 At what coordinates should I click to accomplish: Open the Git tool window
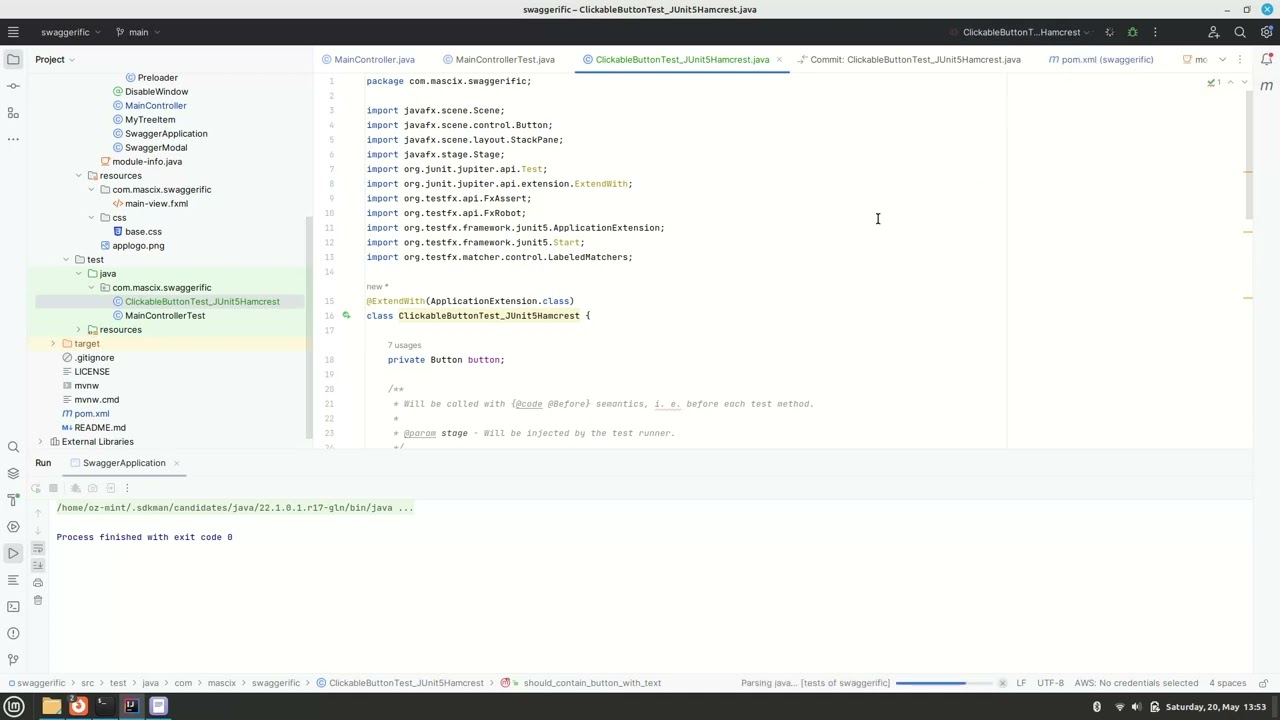[x=13, y=660]
